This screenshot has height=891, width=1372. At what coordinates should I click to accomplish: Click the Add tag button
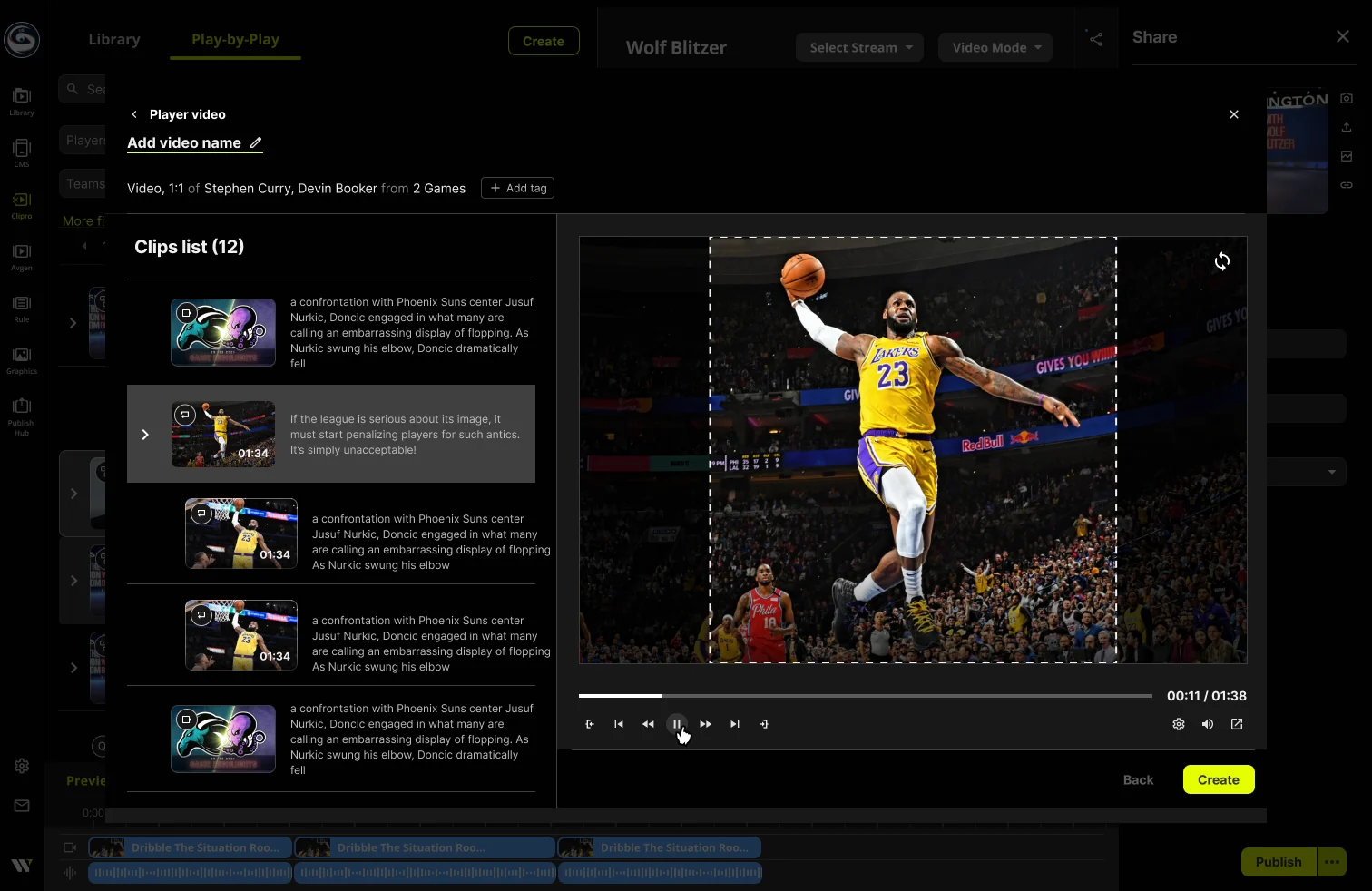pyautogui.click(x=517, y=188)
